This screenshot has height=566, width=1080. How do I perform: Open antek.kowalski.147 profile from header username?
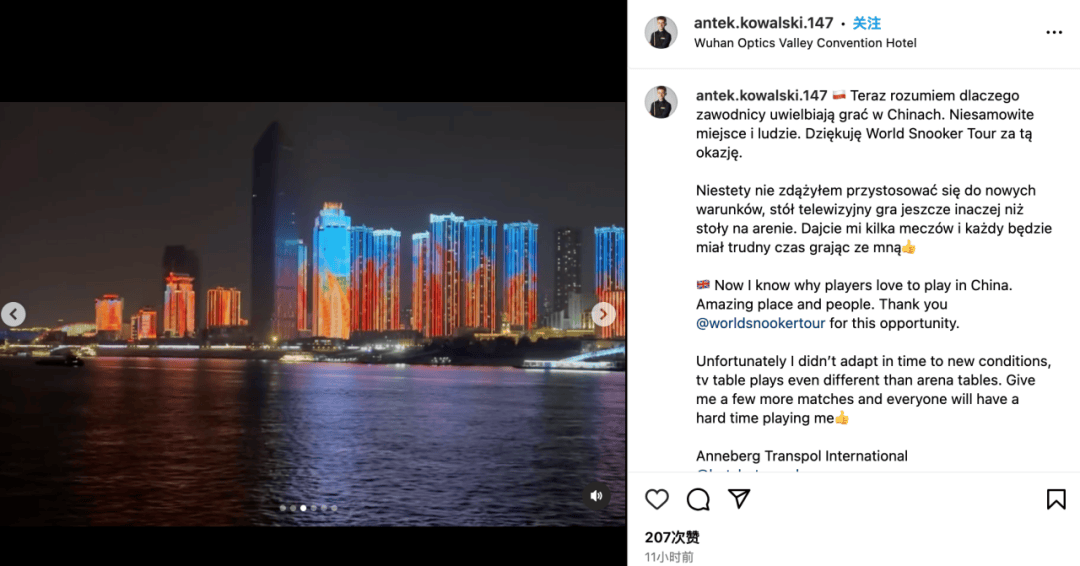pyautogui.click(x=763, y=23)
